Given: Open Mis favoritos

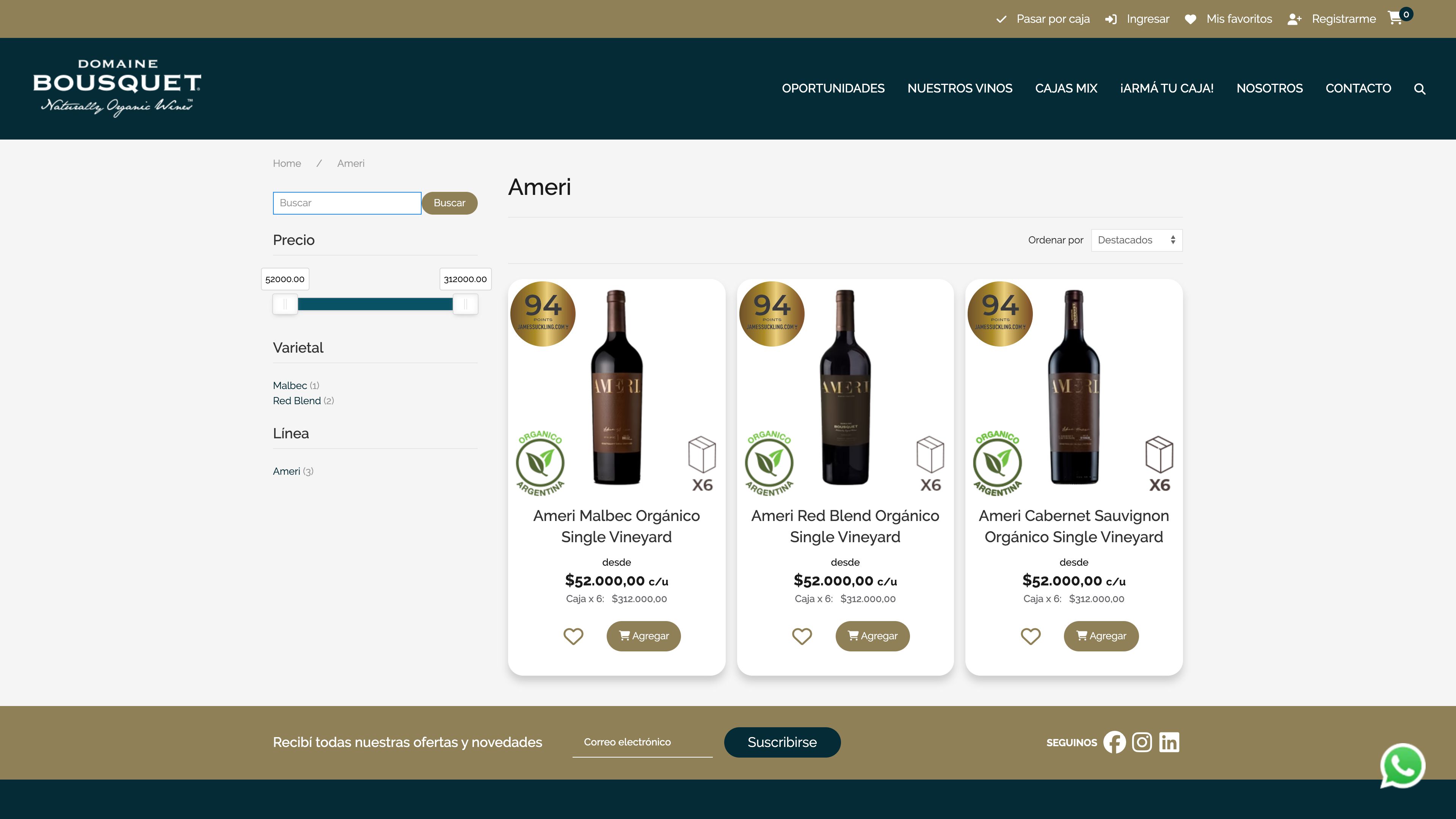Looking at the screenshot, I should pos(1228,19).
